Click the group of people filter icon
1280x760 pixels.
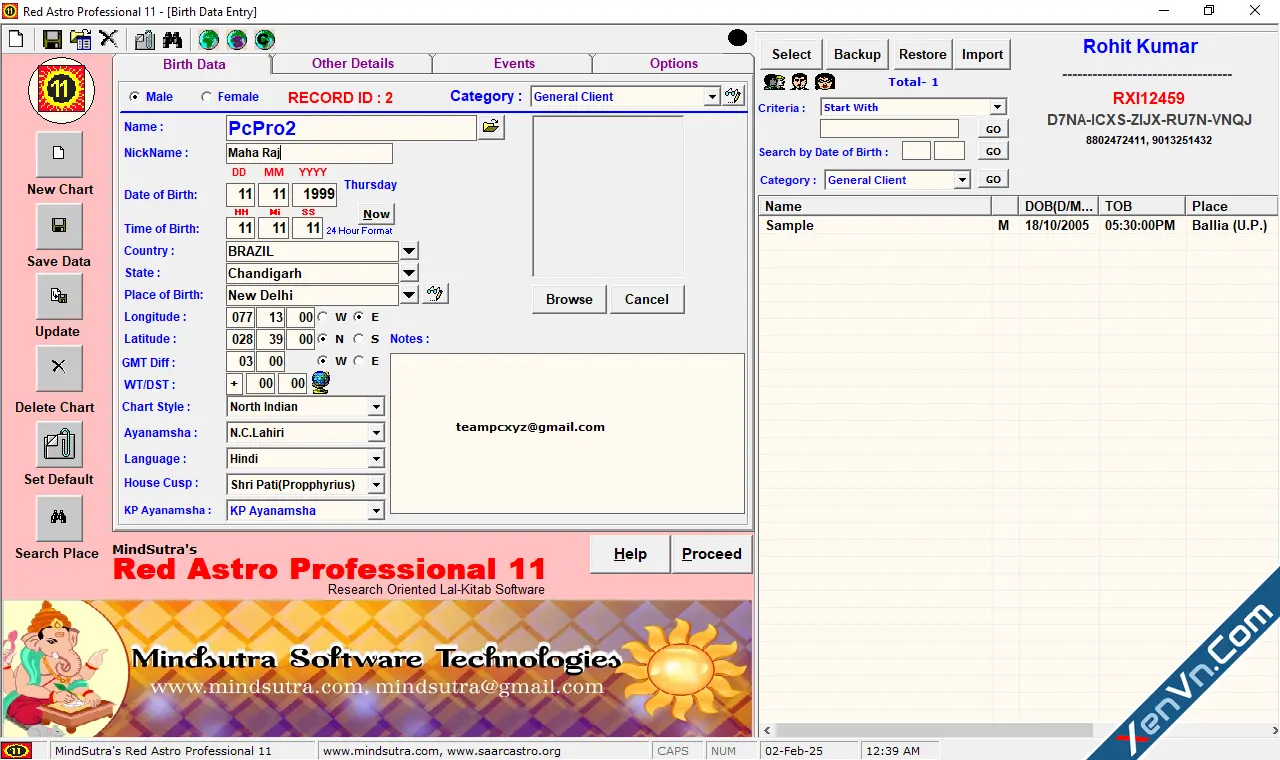point(774,82)
